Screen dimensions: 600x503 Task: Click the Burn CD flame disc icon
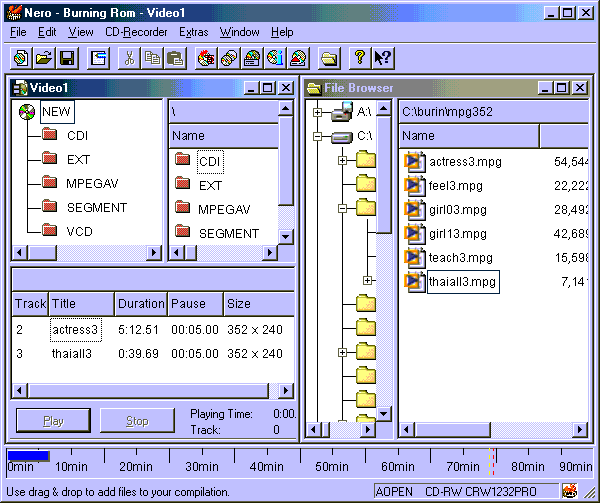pos(206,58)
